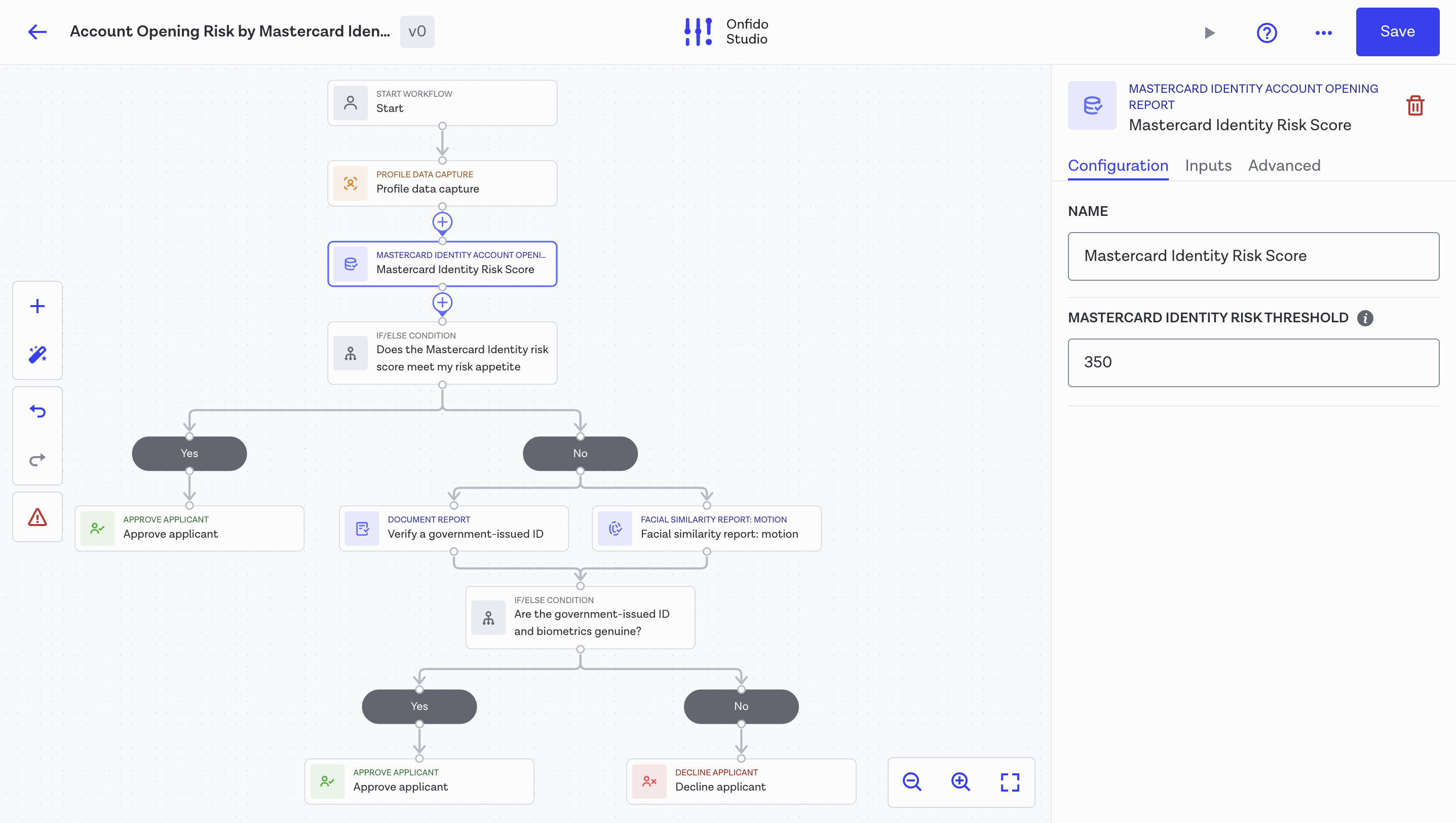
Task: Switch to the Inputs tab
Action: tap(1208, 165)
